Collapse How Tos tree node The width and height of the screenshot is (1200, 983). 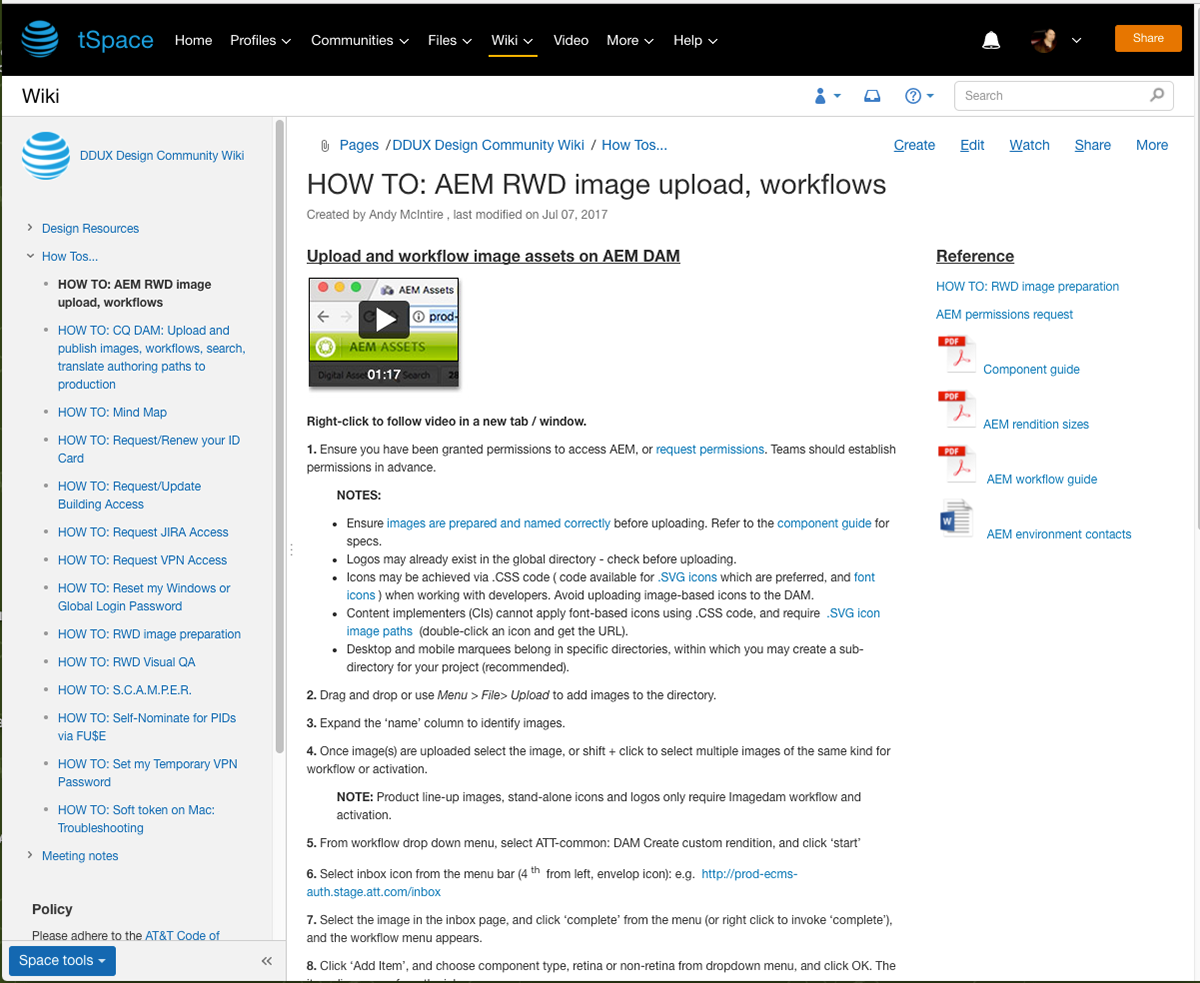point(31,256)
